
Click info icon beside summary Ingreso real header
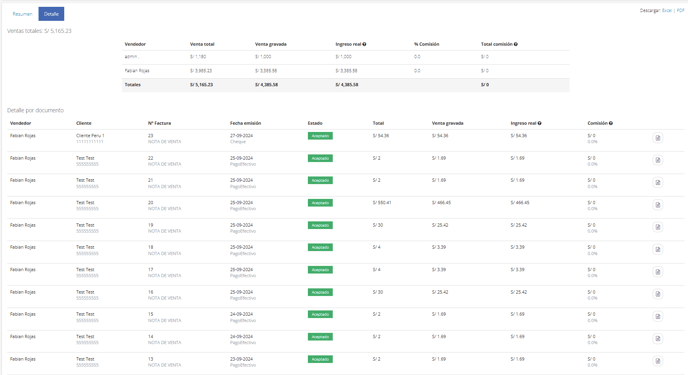click(x=364, y=44)
